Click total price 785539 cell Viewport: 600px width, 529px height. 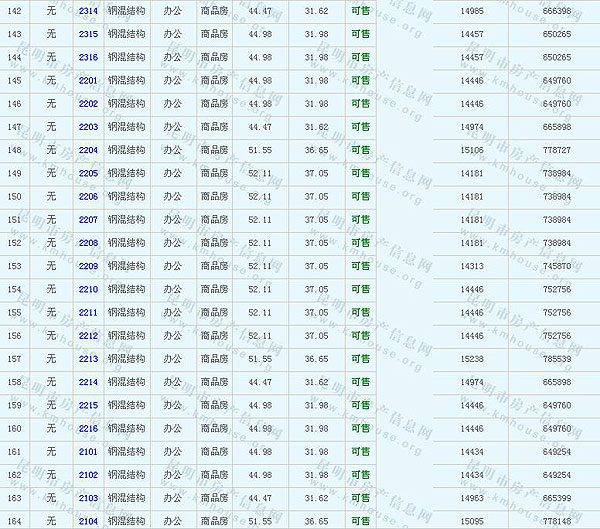[557, 358]
